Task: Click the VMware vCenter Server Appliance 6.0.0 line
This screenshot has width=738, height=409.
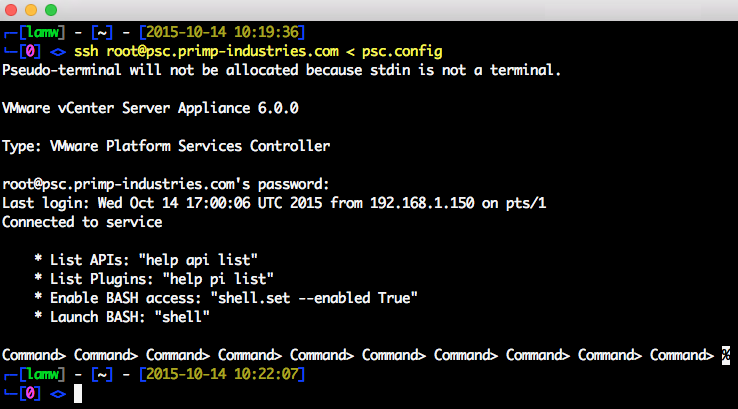Action: [150, 108]
